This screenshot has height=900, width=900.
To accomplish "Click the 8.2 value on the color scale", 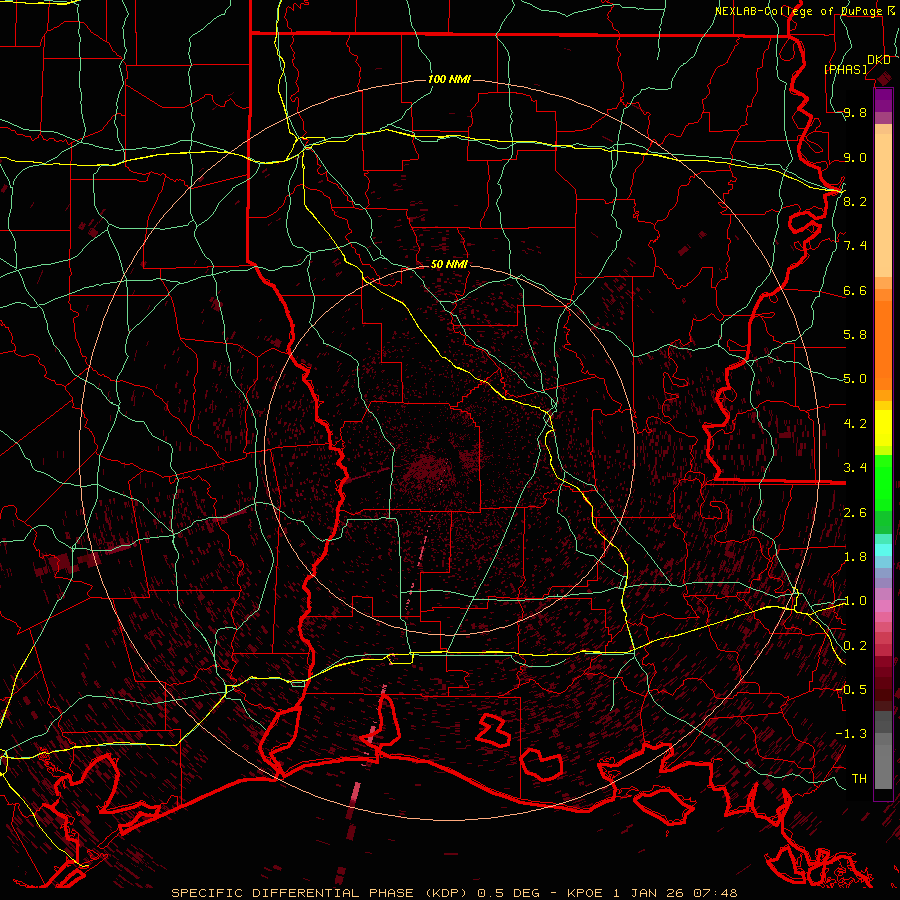I will (x=855, y=201).
